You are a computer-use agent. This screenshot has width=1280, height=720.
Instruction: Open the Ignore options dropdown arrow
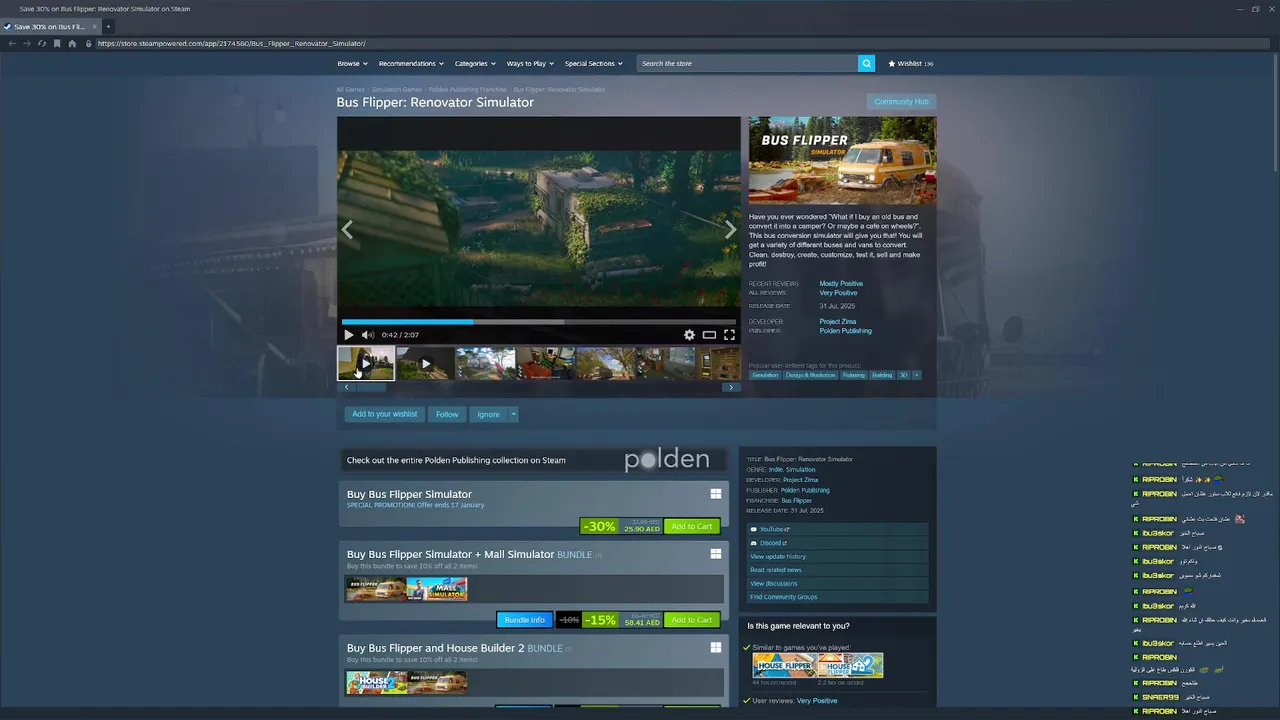click(x=514, y=414)
